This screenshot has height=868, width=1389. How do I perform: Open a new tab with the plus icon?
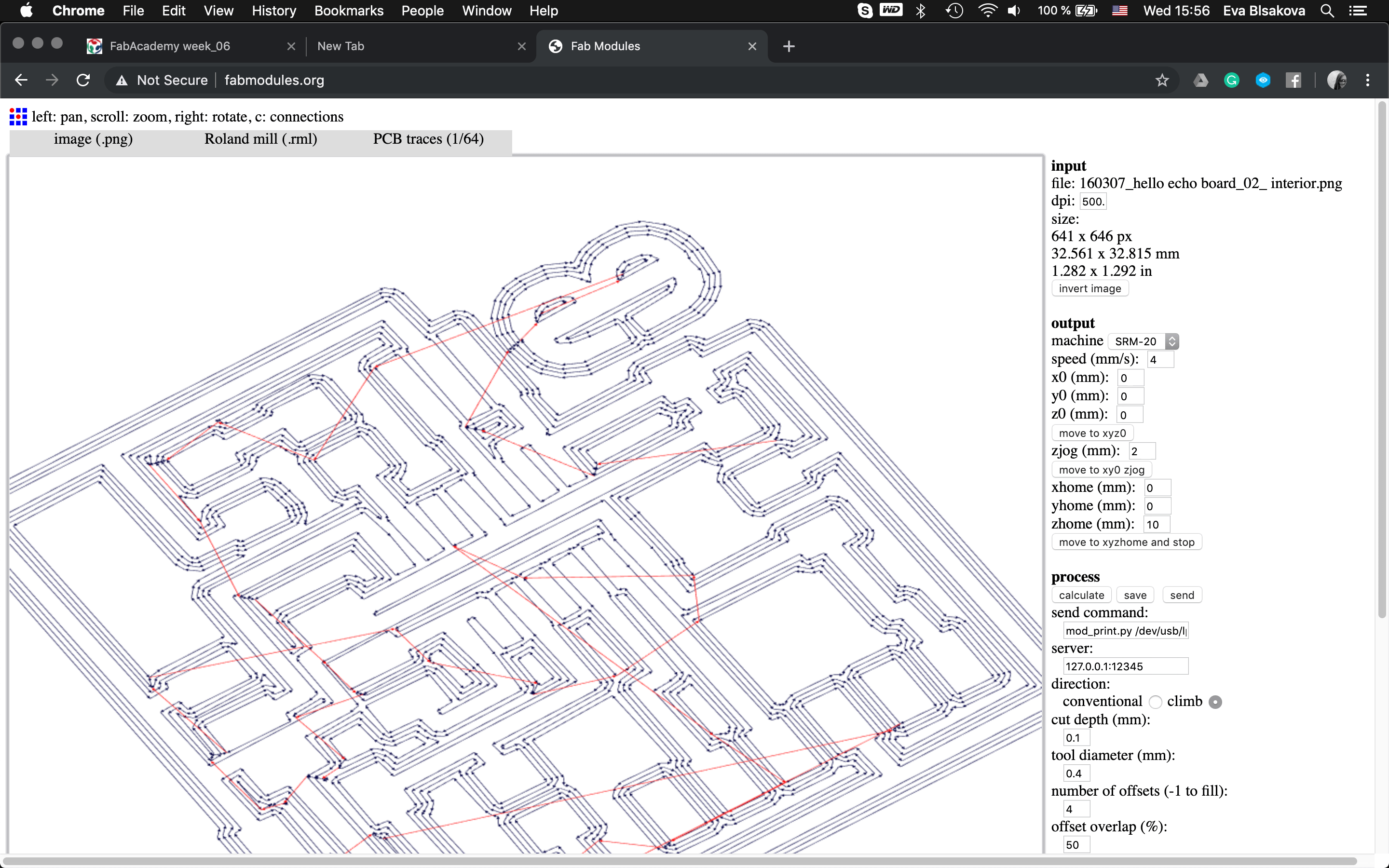[789, 46]
